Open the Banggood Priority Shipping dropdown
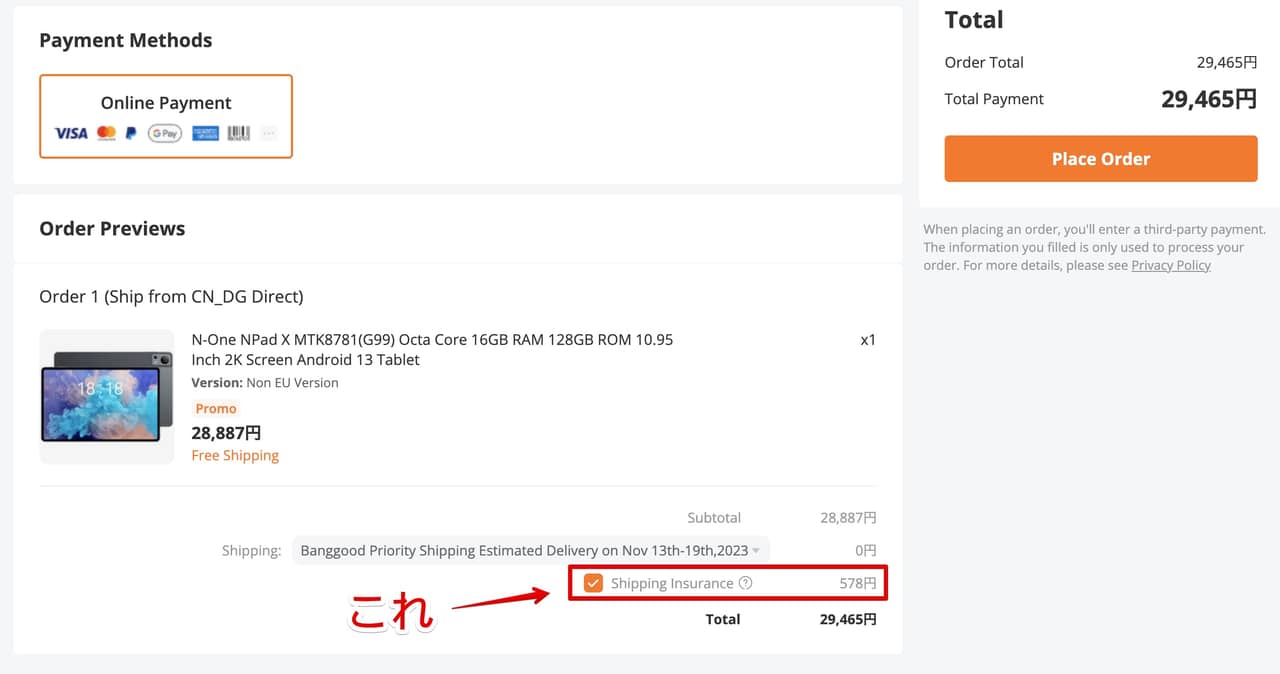Viewport: 1280px width, 674px height. coord(524,550)
